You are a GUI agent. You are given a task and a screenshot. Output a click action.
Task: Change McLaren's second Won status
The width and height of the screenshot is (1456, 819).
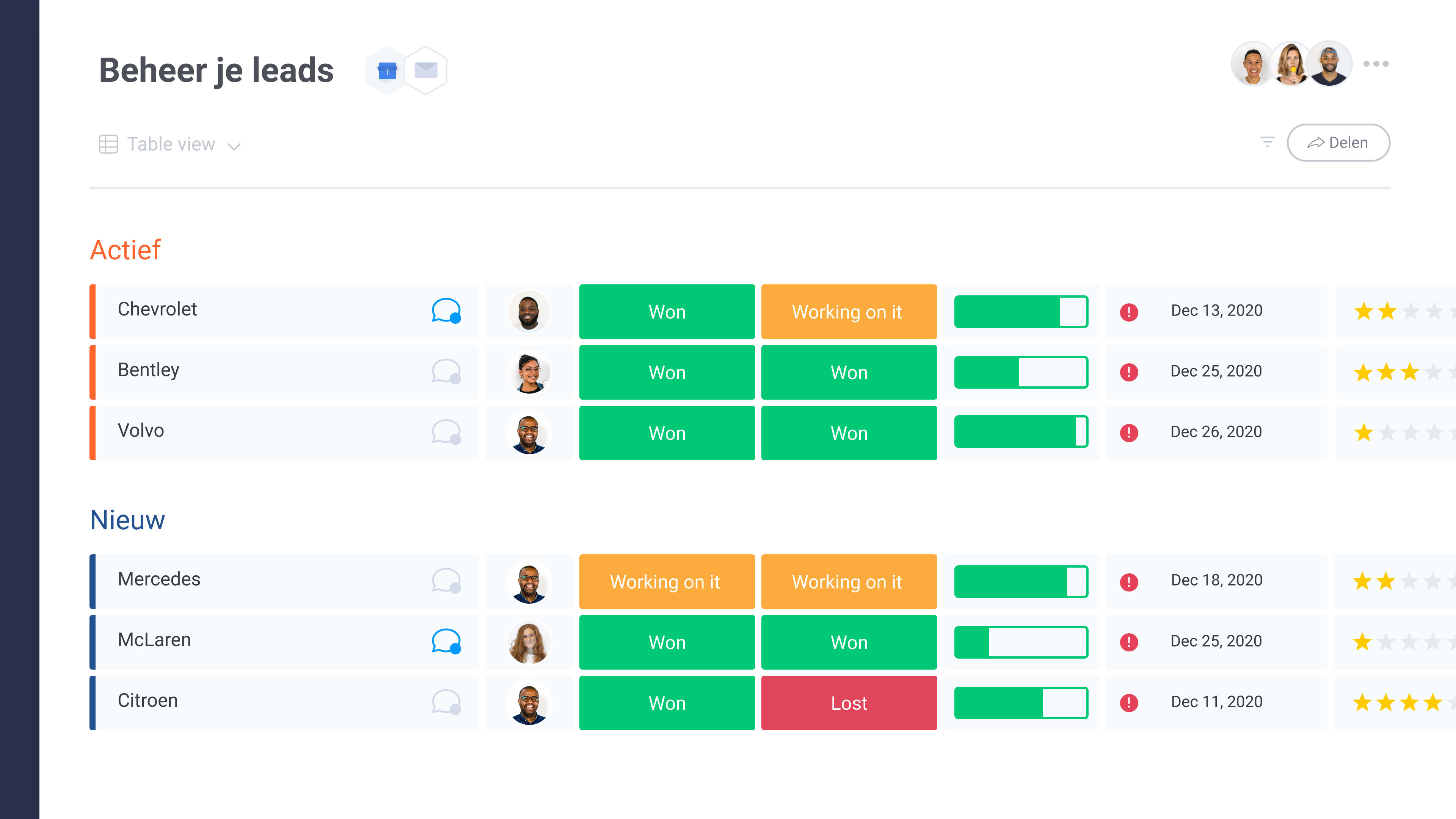click(x=849, y=642)
